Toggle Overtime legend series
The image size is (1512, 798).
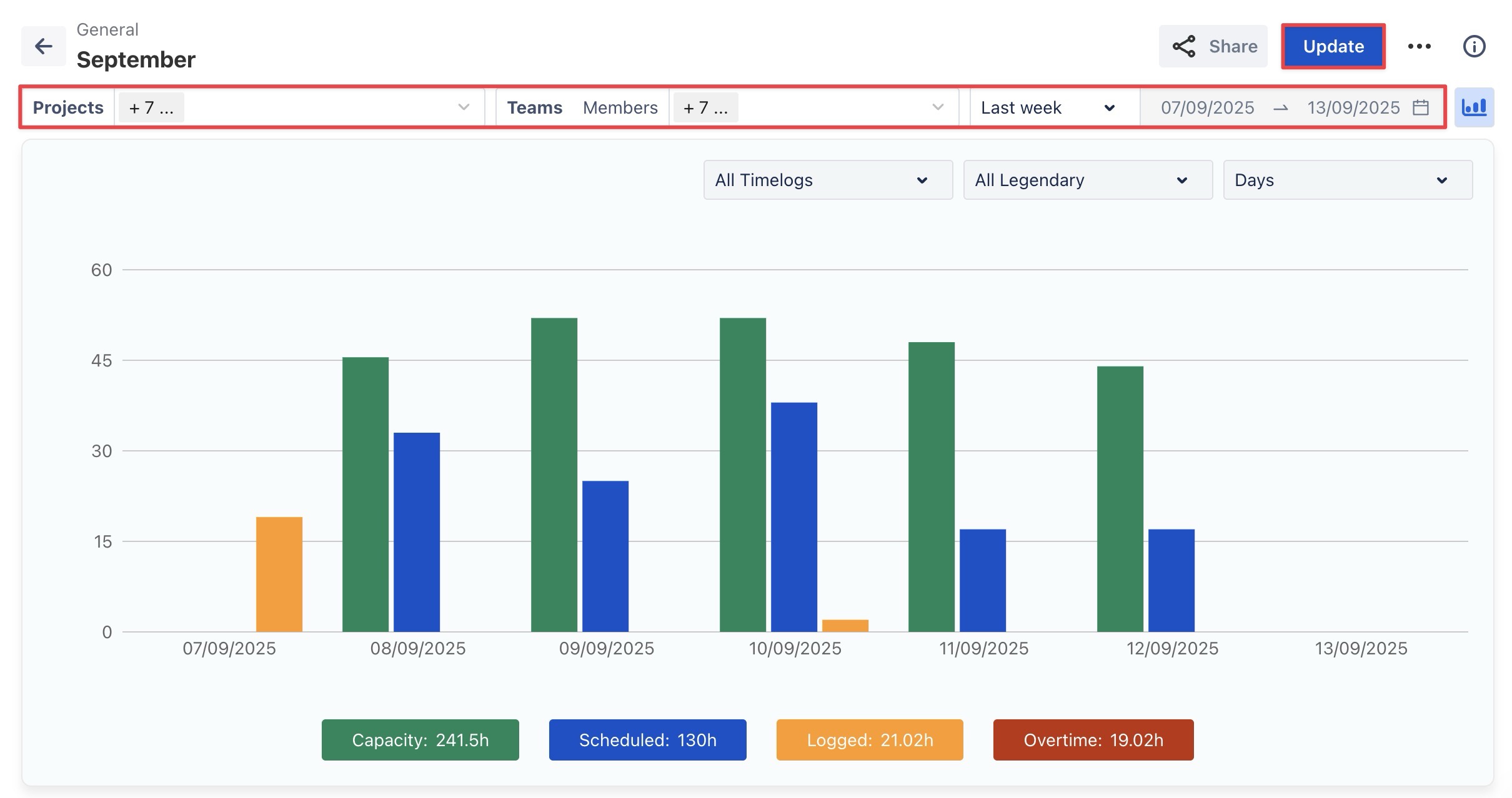pos(1093,740)
